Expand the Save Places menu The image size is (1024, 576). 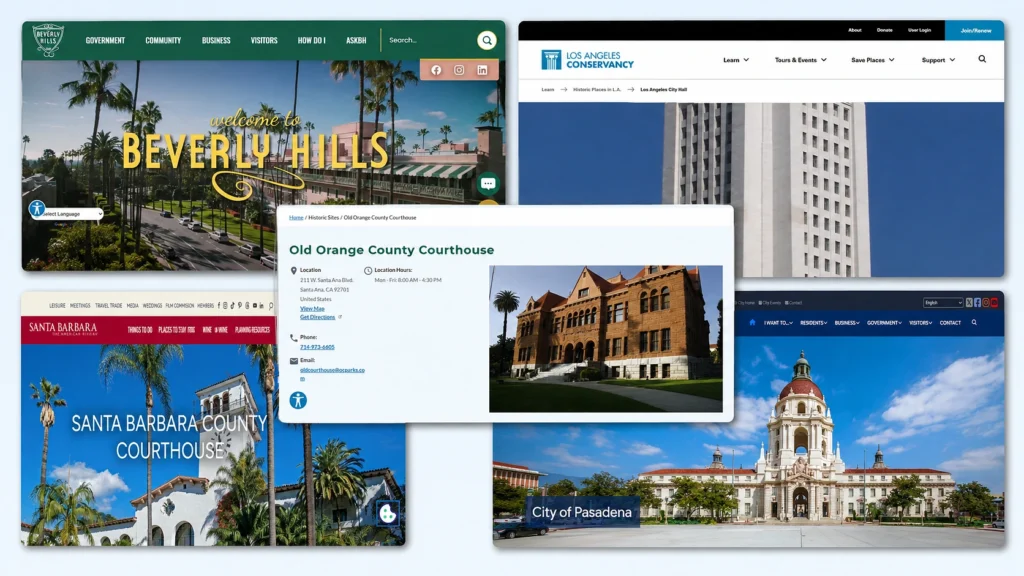(x=872, y=60)
